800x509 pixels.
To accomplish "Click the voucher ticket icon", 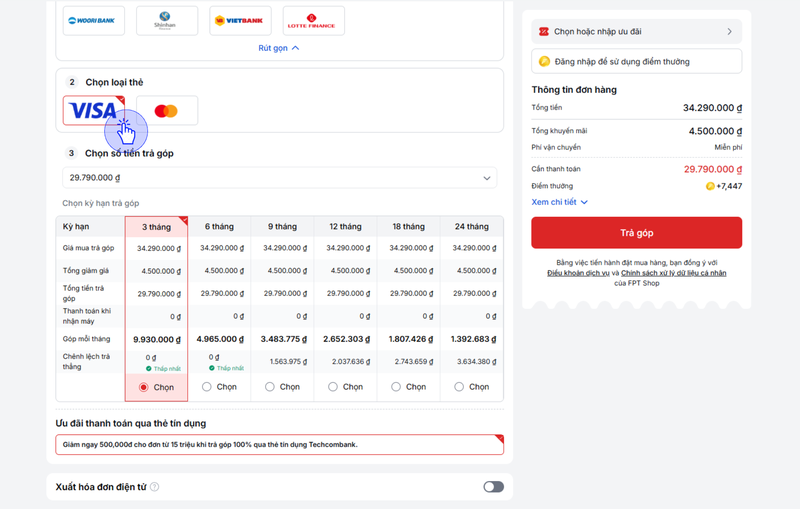I will pos(544,32).
